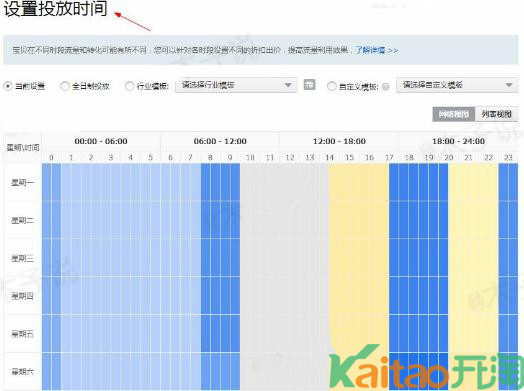This screenshot has width=524, height=391.
Task: Select the 行业模板 radio button
Action: coord(129,86)
